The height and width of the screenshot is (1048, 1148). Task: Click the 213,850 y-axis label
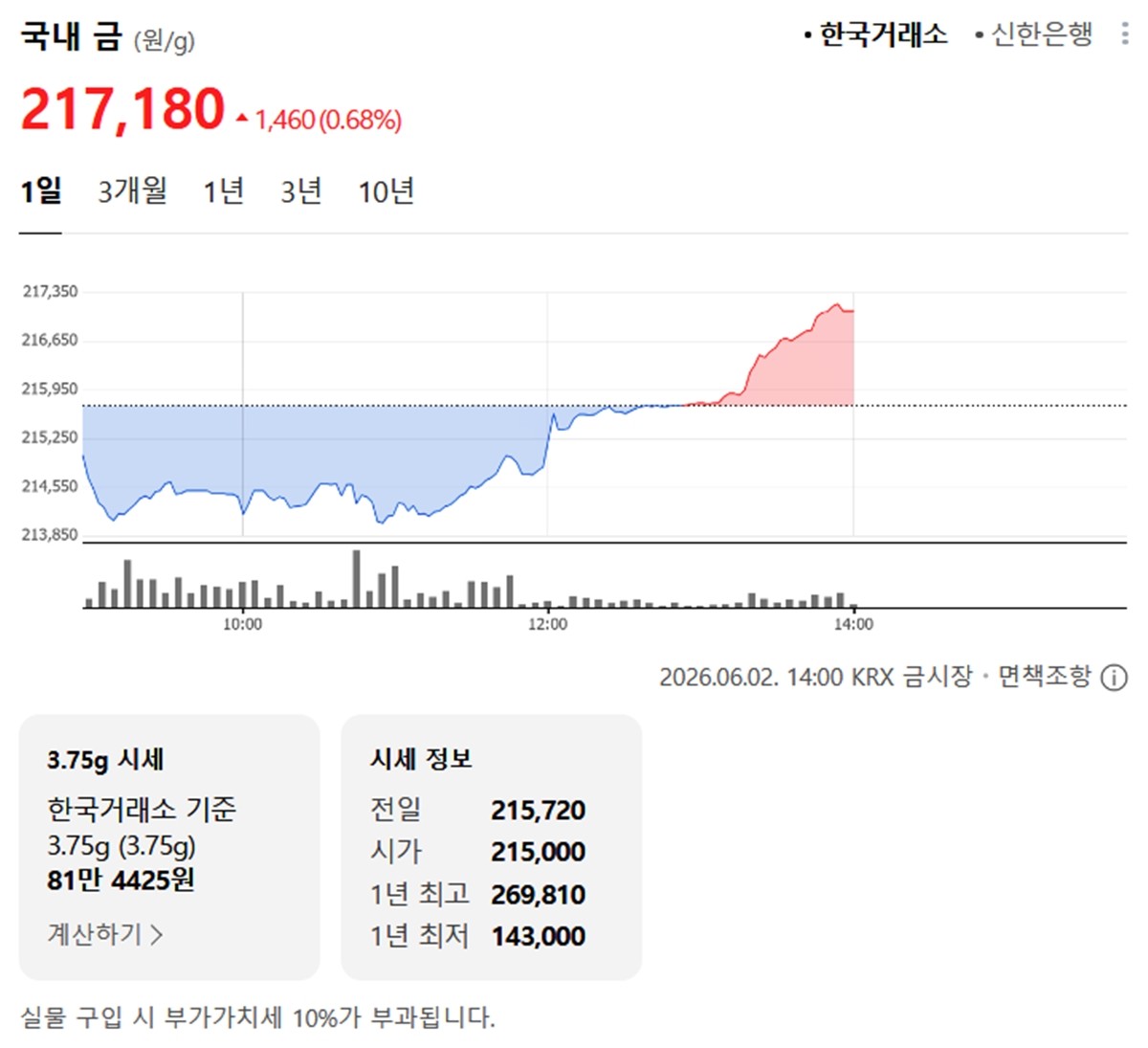50,535
